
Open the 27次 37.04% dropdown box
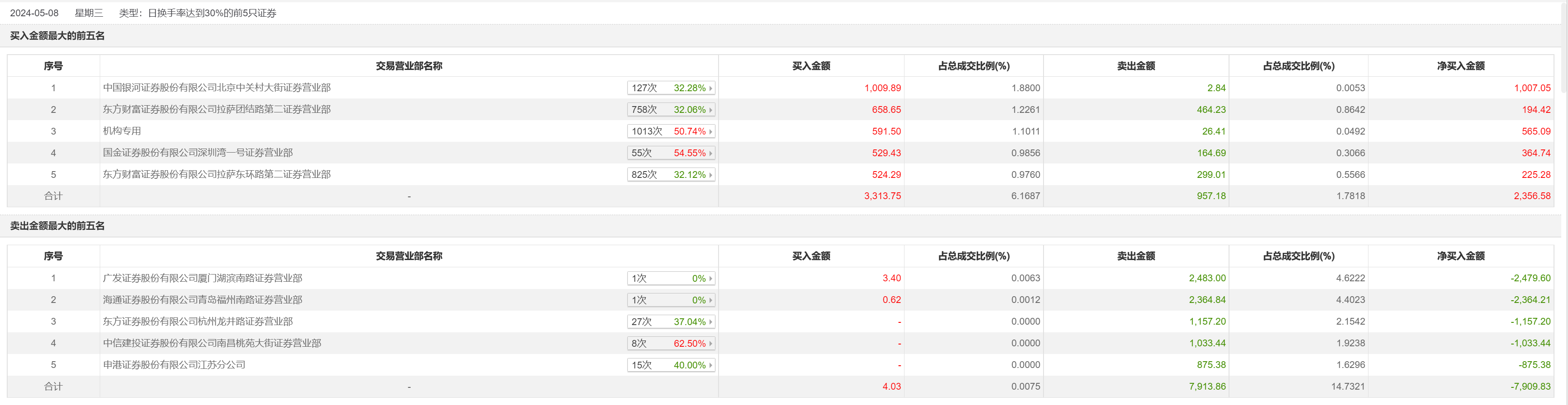coord(671,321)
